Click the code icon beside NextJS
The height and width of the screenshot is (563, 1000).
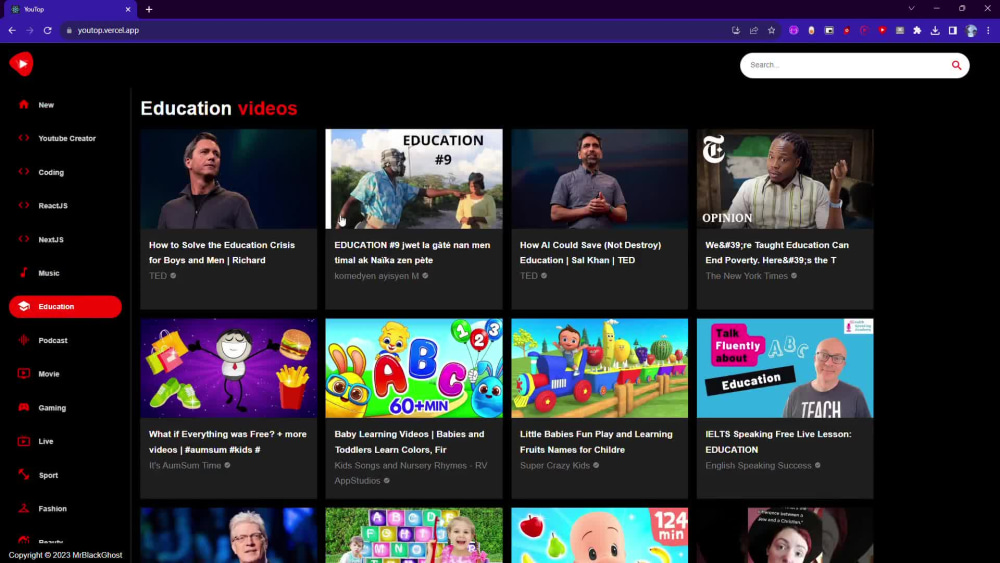(24, 239)
